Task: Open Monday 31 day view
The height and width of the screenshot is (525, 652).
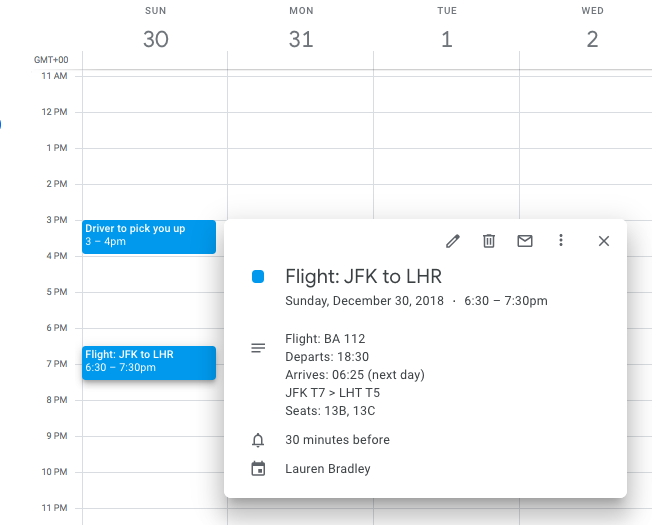Action: tap(301, 39)
